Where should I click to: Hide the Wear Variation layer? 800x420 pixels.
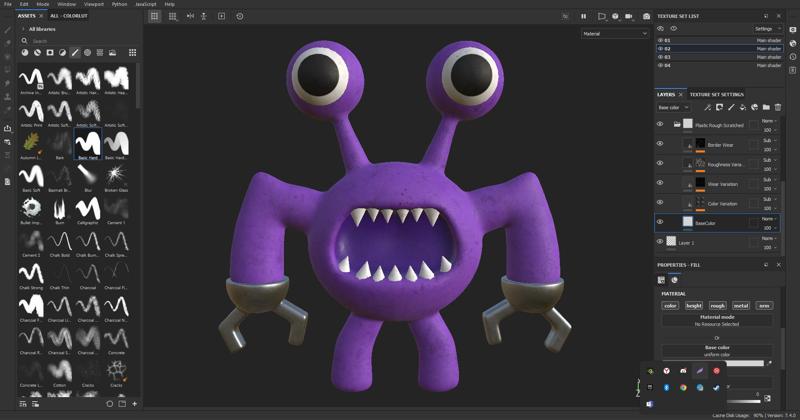(x=660, y=183)
